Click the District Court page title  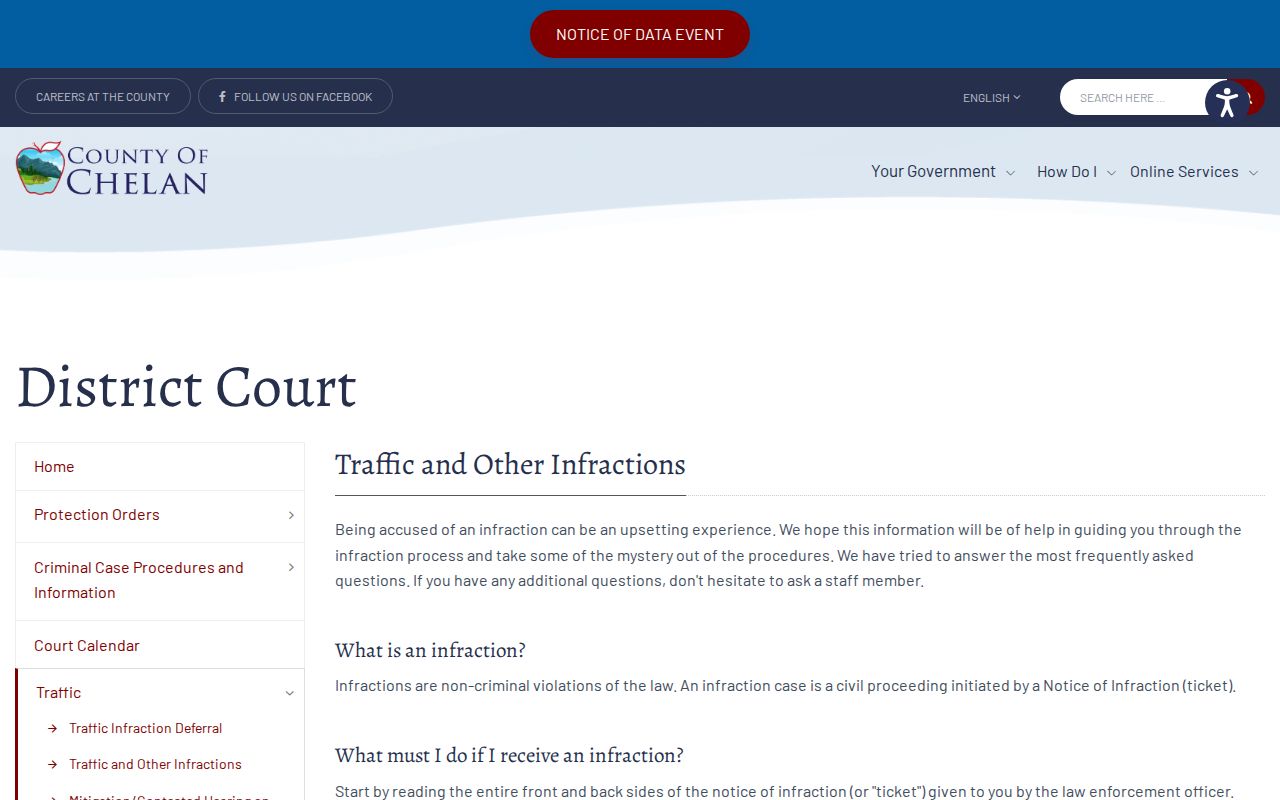(187, 387)
